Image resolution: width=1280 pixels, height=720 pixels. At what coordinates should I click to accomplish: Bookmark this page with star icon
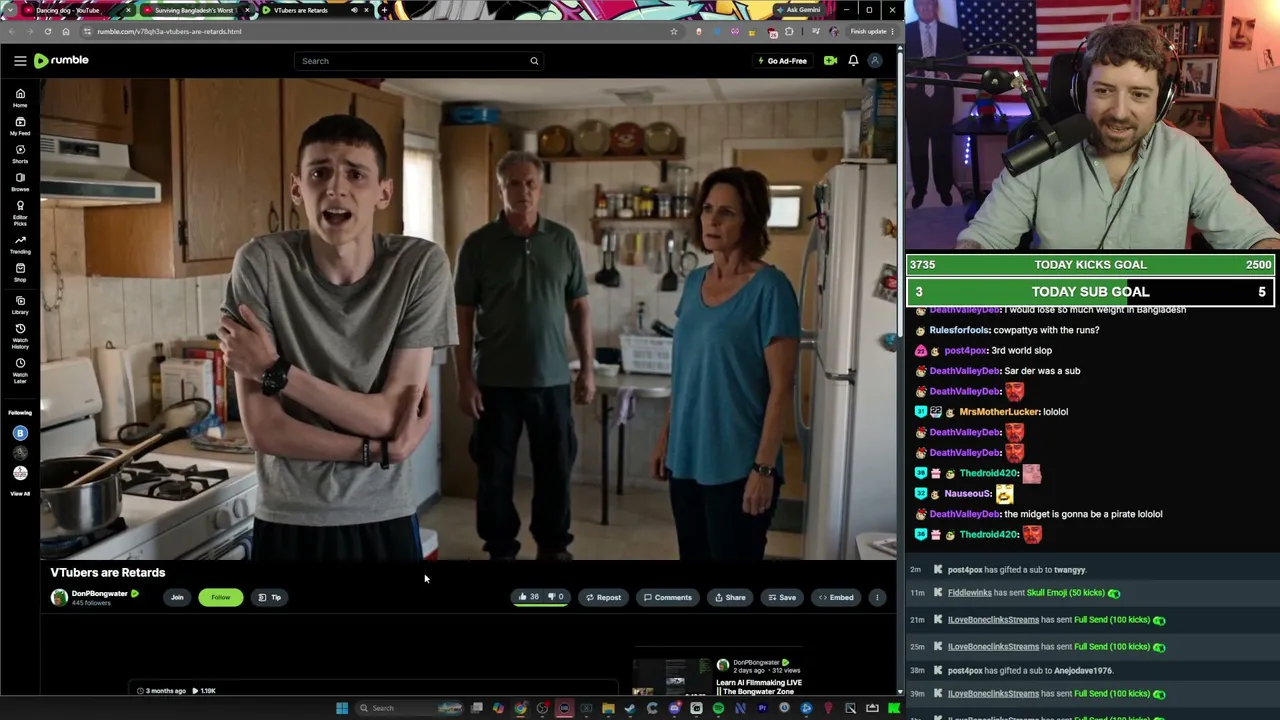pos(674,31)
